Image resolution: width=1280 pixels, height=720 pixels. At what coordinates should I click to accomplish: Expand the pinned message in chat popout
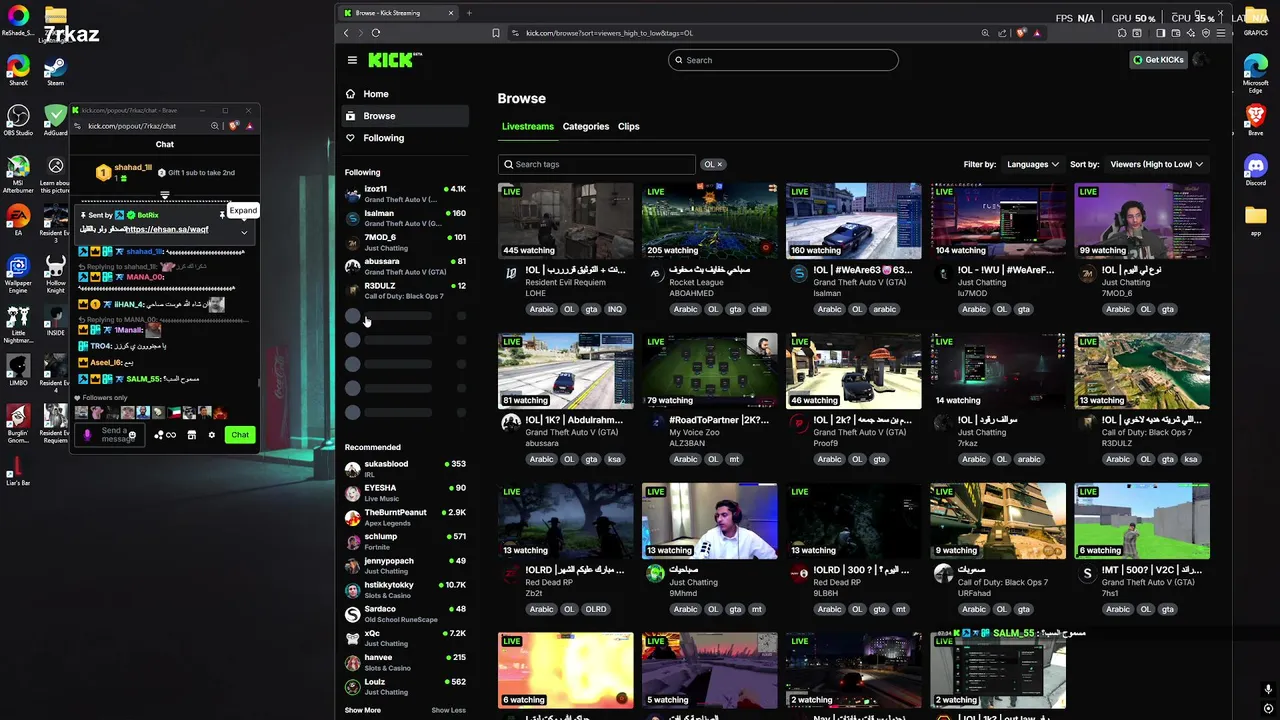click(244, 232)
